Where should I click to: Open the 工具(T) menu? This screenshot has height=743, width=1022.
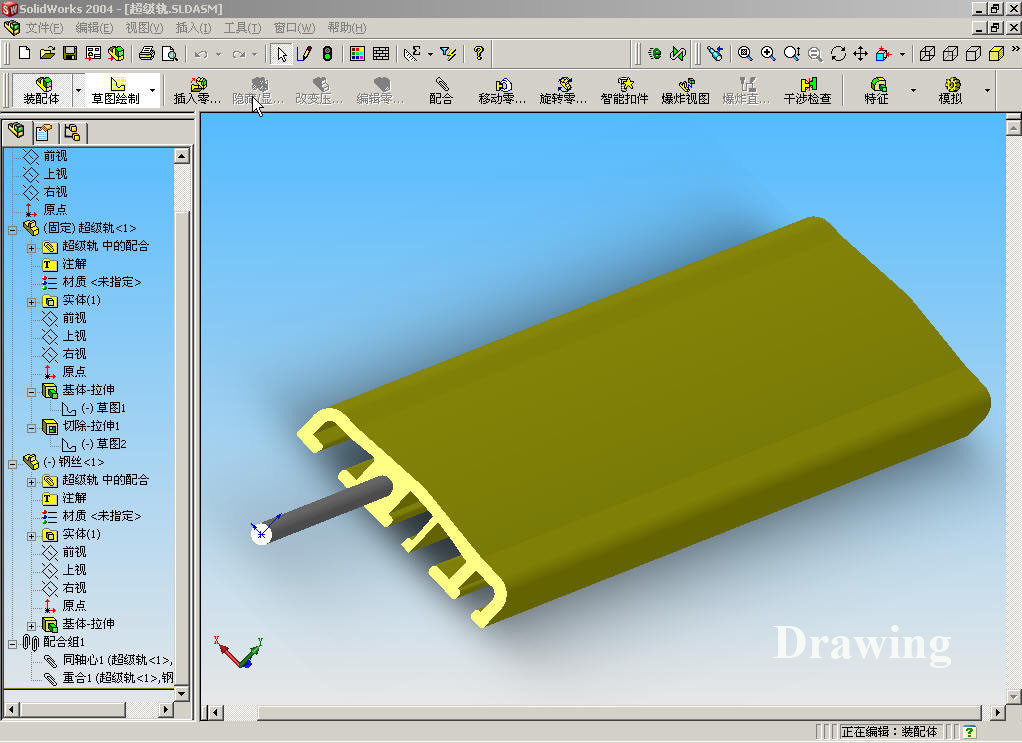tap(242, 28)
